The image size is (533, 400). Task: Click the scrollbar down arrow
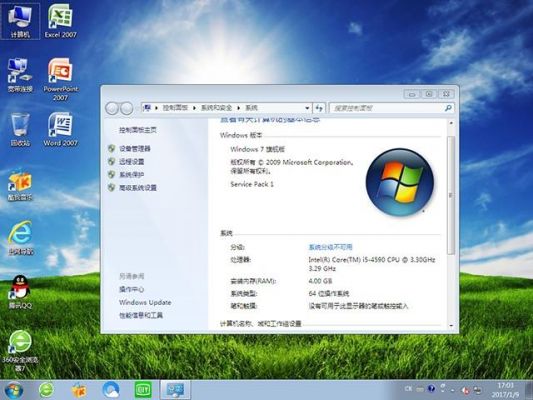click(451, 326)
